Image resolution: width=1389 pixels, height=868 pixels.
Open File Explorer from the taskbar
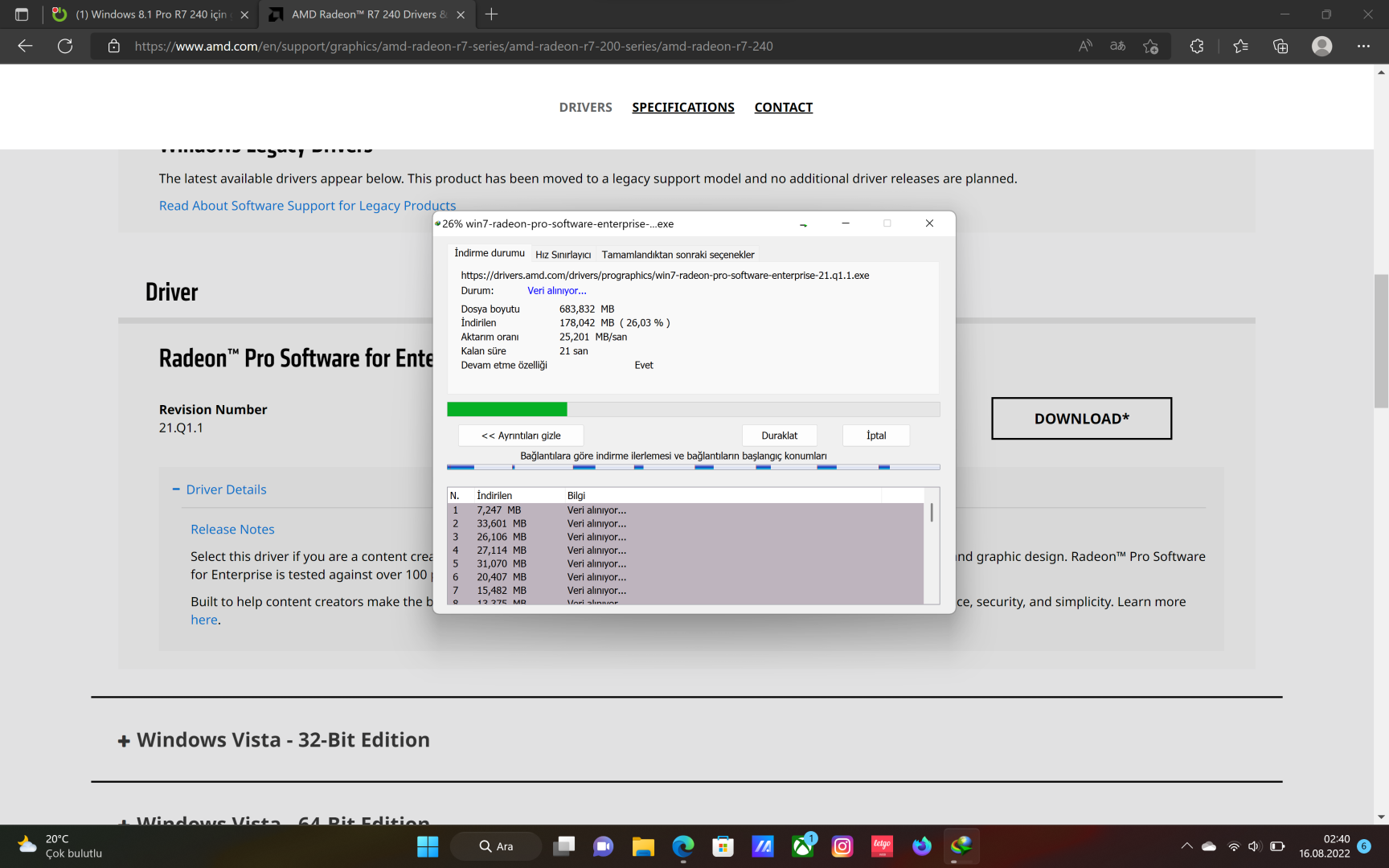[x=643, y=846]
